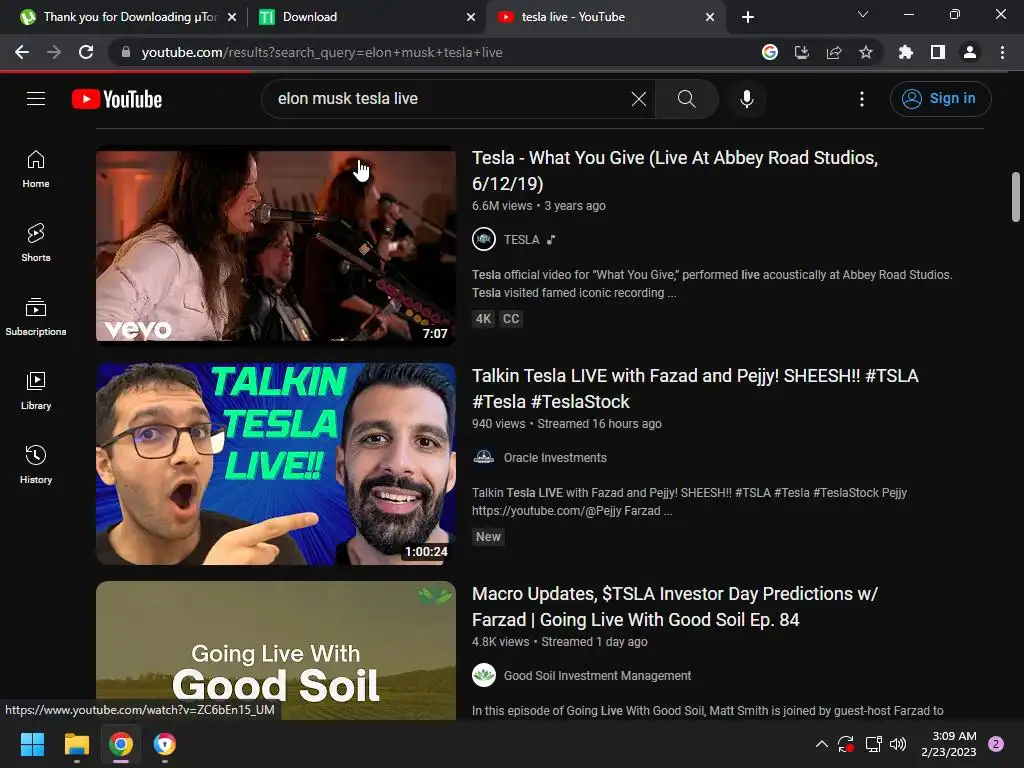Open the Extensions puzzle icon
The height and width of the screenshot is (768, 1024).
tap(906, 52)
